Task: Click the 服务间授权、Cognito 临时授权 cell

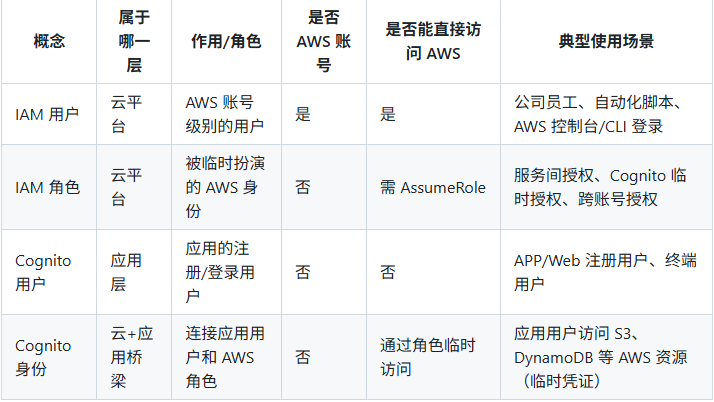Action: pos(600,187)
